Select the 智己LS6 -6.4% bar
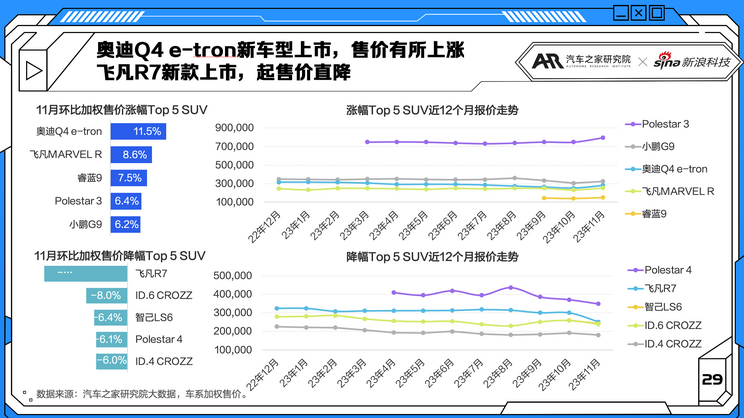This screenshot has width=744, height=418. click(111, 317)
